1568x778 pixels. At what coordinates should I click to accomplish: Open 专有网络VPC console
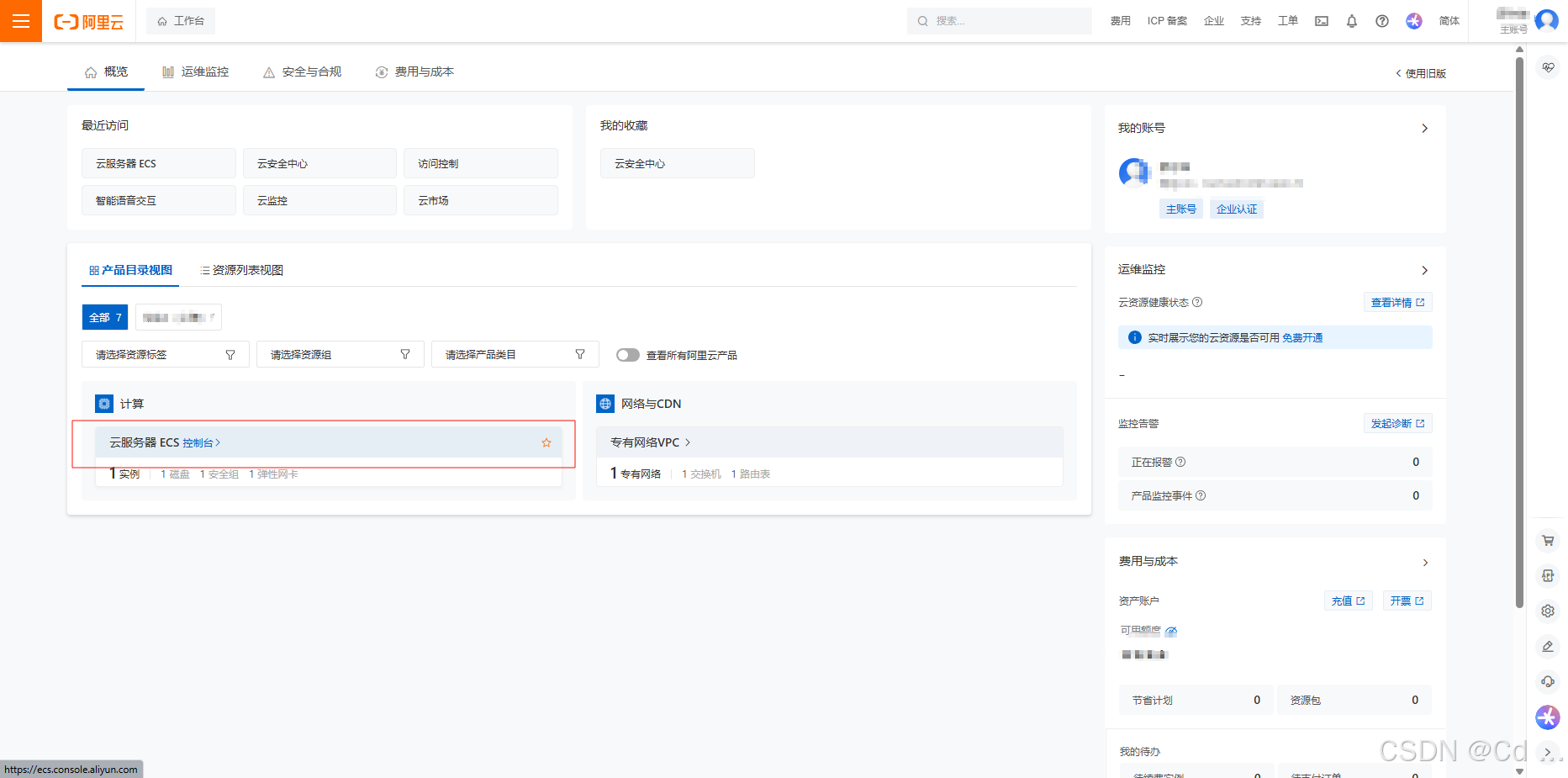coord(650,442)
